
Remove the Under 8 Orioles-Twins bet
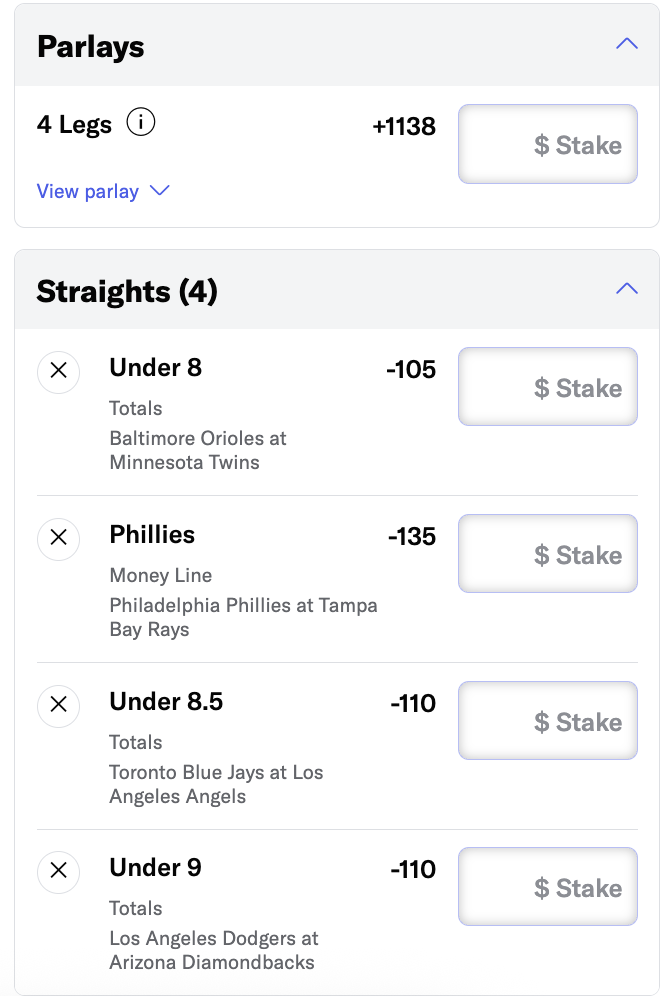pos(58,371)
